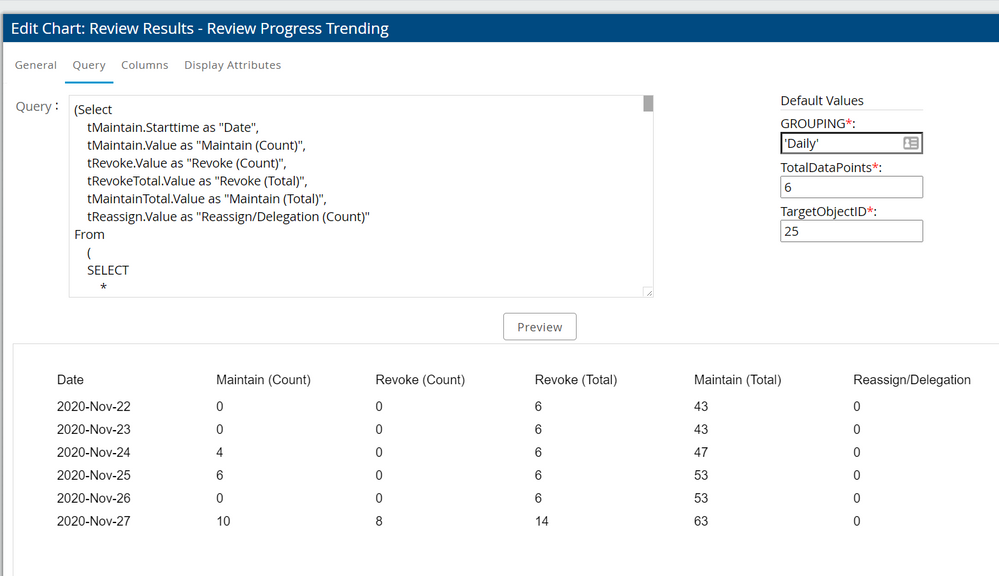This screenshot has width=999, height=576.
Task: Click the Revoke (Count) column header
Action: pyautogui.click(x=420, y=380)
